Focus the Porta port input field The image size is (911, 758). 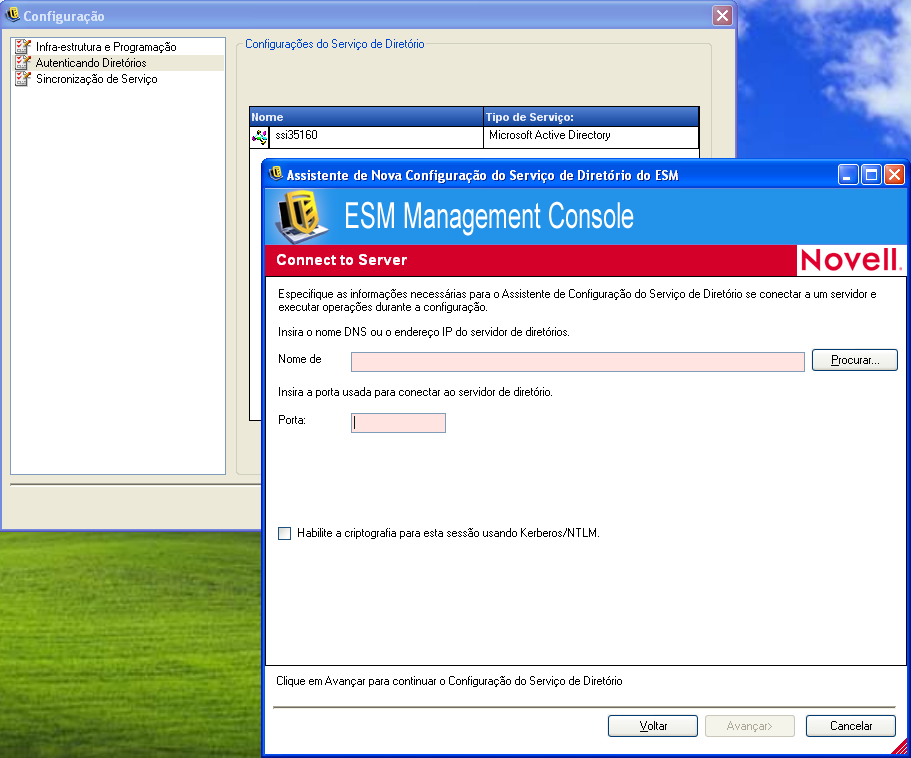click(398, 423)
